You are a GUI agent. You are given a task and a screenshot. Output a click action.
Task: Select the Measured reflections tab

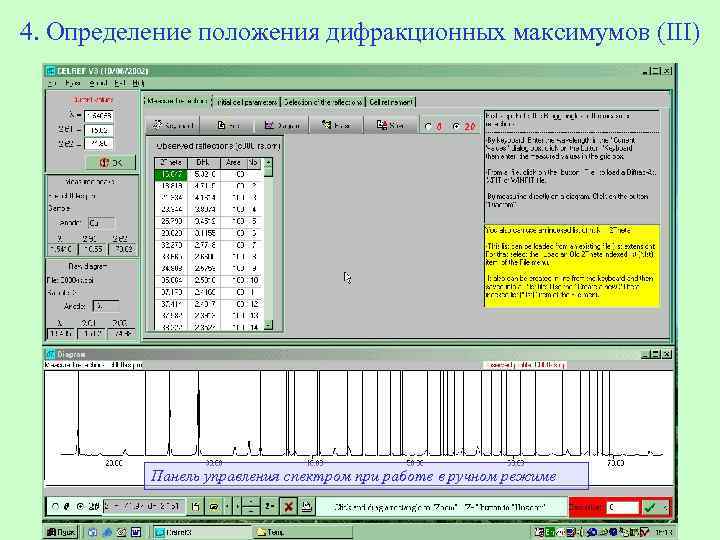pyautogui.click(x=177, y=101)
